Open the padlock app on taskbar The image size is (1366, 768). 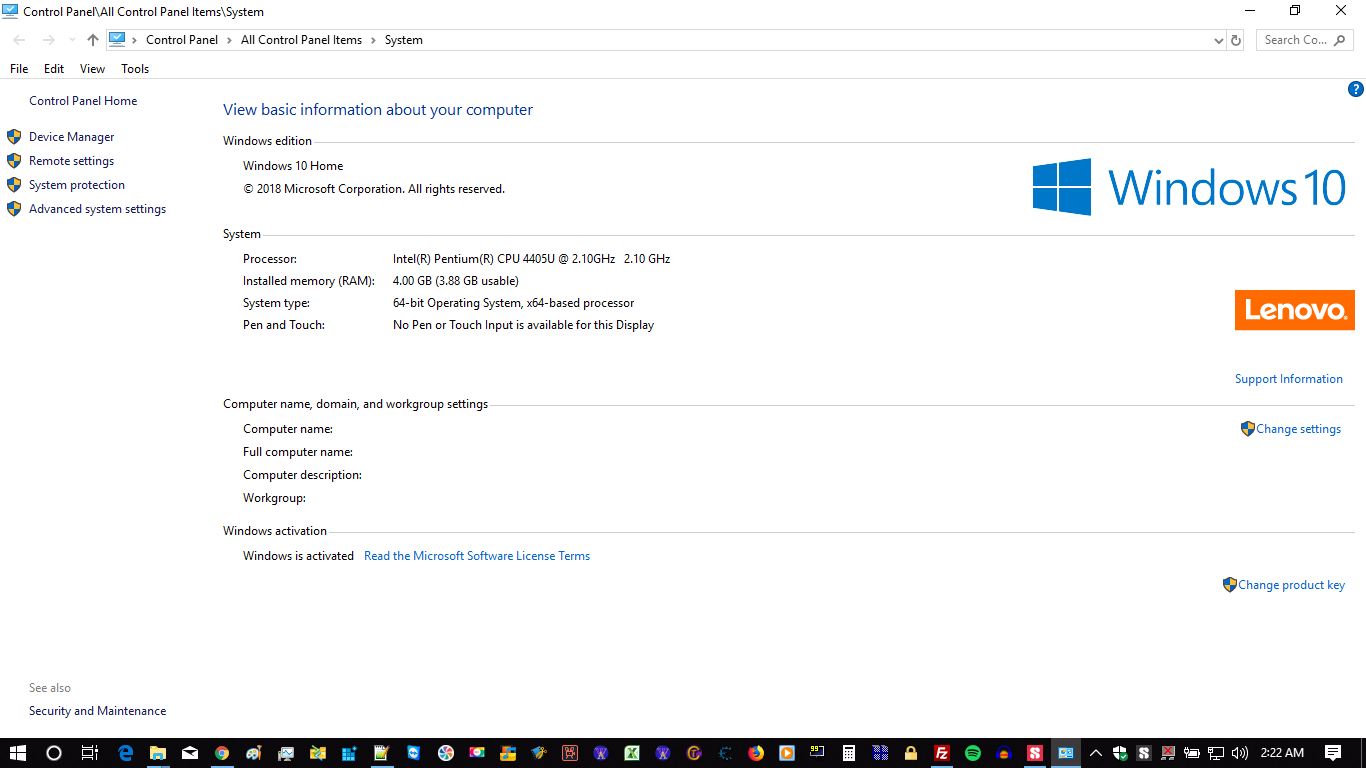pyautogui.click(x=911, y=753)
